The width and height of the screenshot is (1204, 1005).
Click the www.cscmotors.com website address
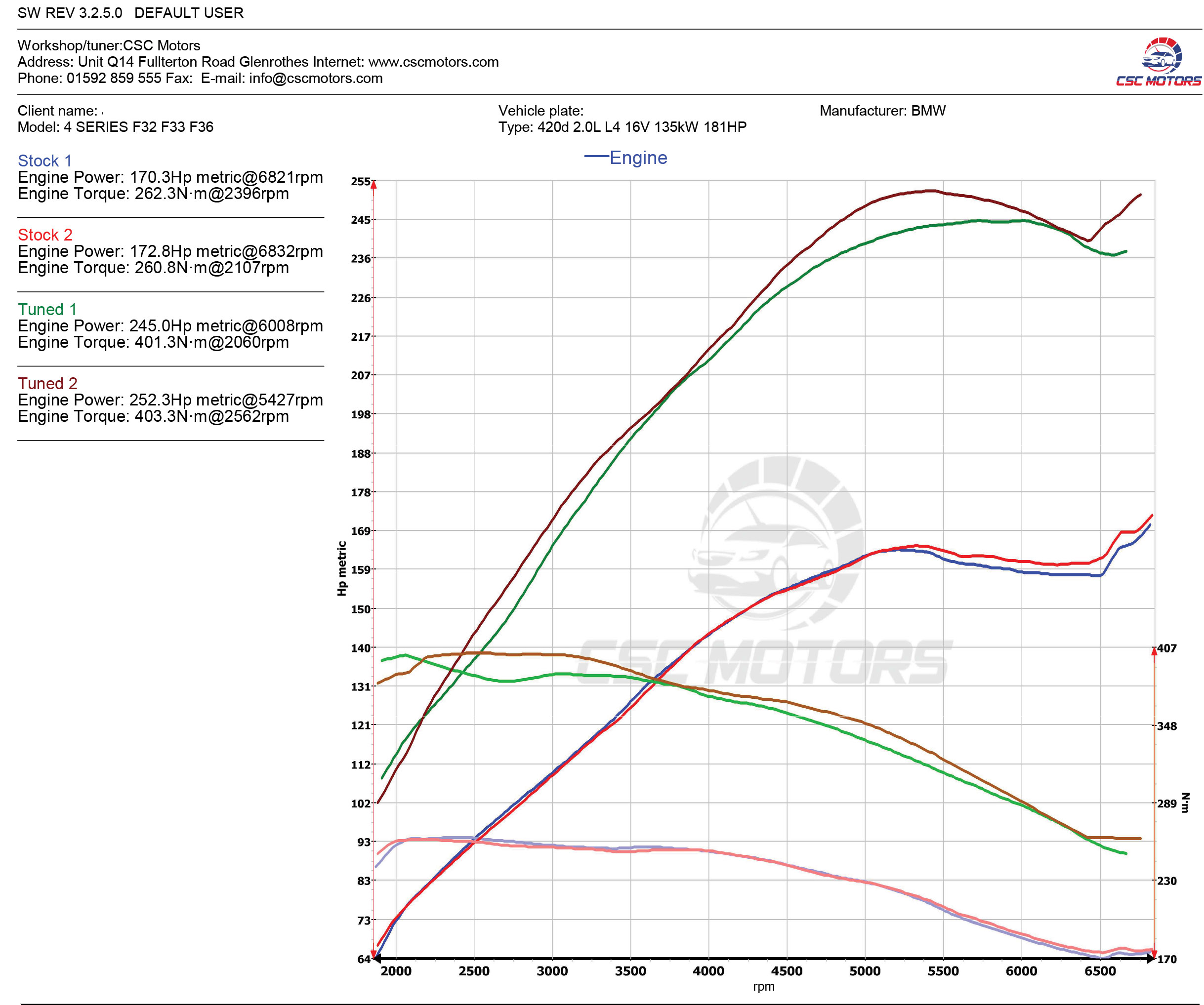pos(433,62)
